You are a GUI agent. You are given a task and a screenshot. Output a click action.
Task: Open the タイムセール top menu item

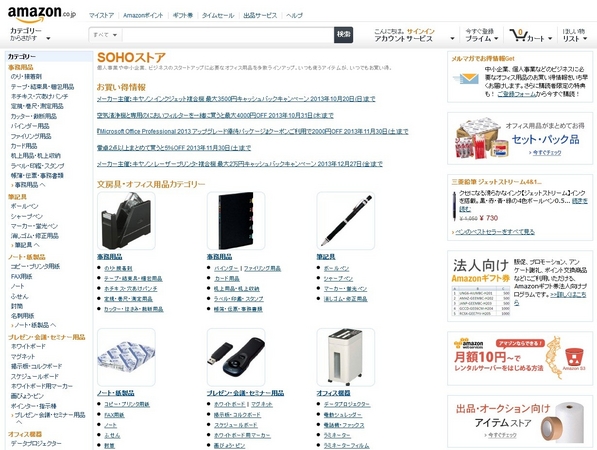coord(218,15)
